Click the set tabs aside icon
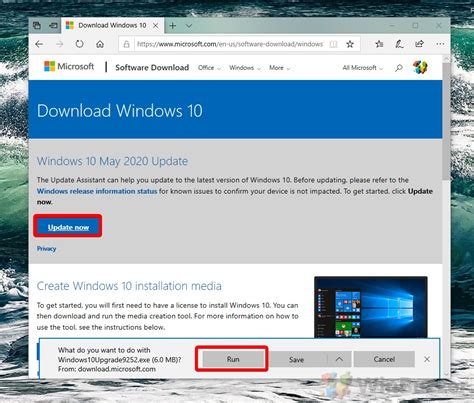The image size is (474, 403). click(x=53, y=25)
